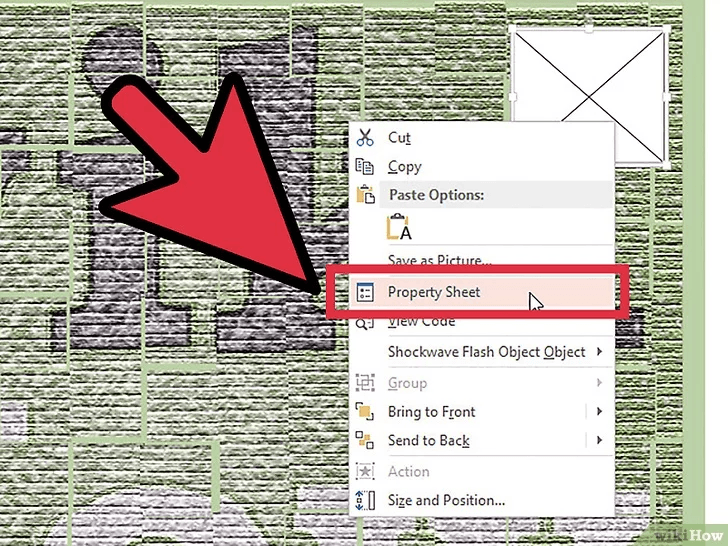Click the Property Sheet icon
728x546 pixels.
point(365,292)
